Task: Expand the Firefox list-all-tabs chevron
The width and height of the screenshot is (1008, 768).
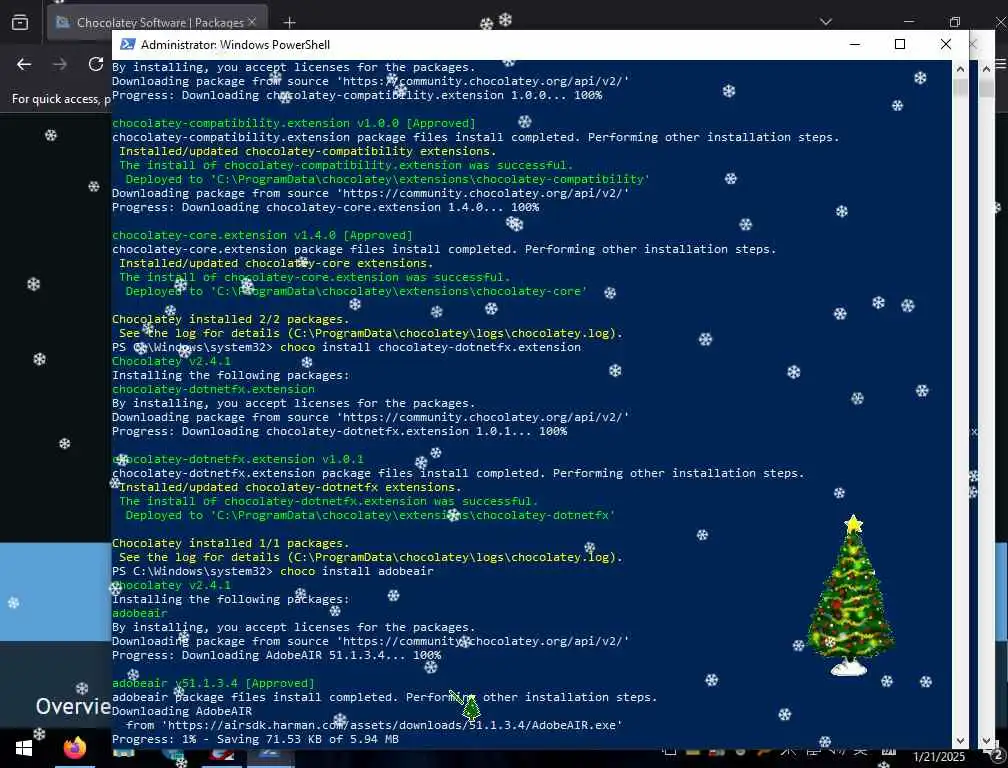Action: tap(826, 22)
